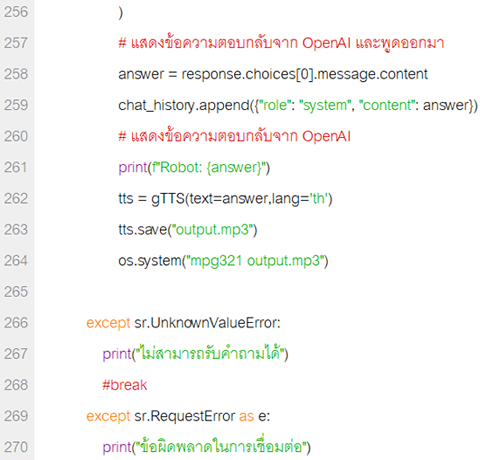Image resolution: width=480 pixels, height=460 pixels.
Task: Click the chat_history.append code line
Action: (x=298, y=106)
